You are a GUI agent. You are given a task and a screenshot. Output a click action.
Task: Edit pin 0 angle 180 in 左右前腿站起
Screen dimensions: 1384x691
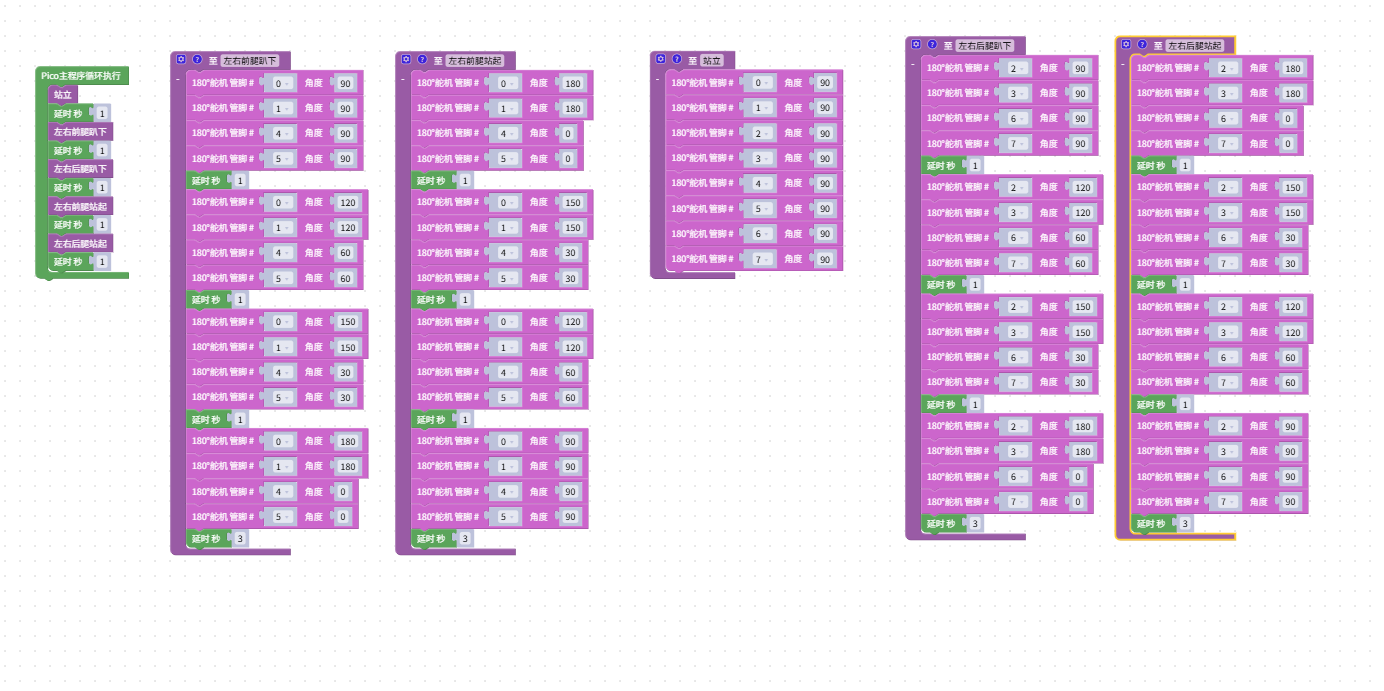572,83
